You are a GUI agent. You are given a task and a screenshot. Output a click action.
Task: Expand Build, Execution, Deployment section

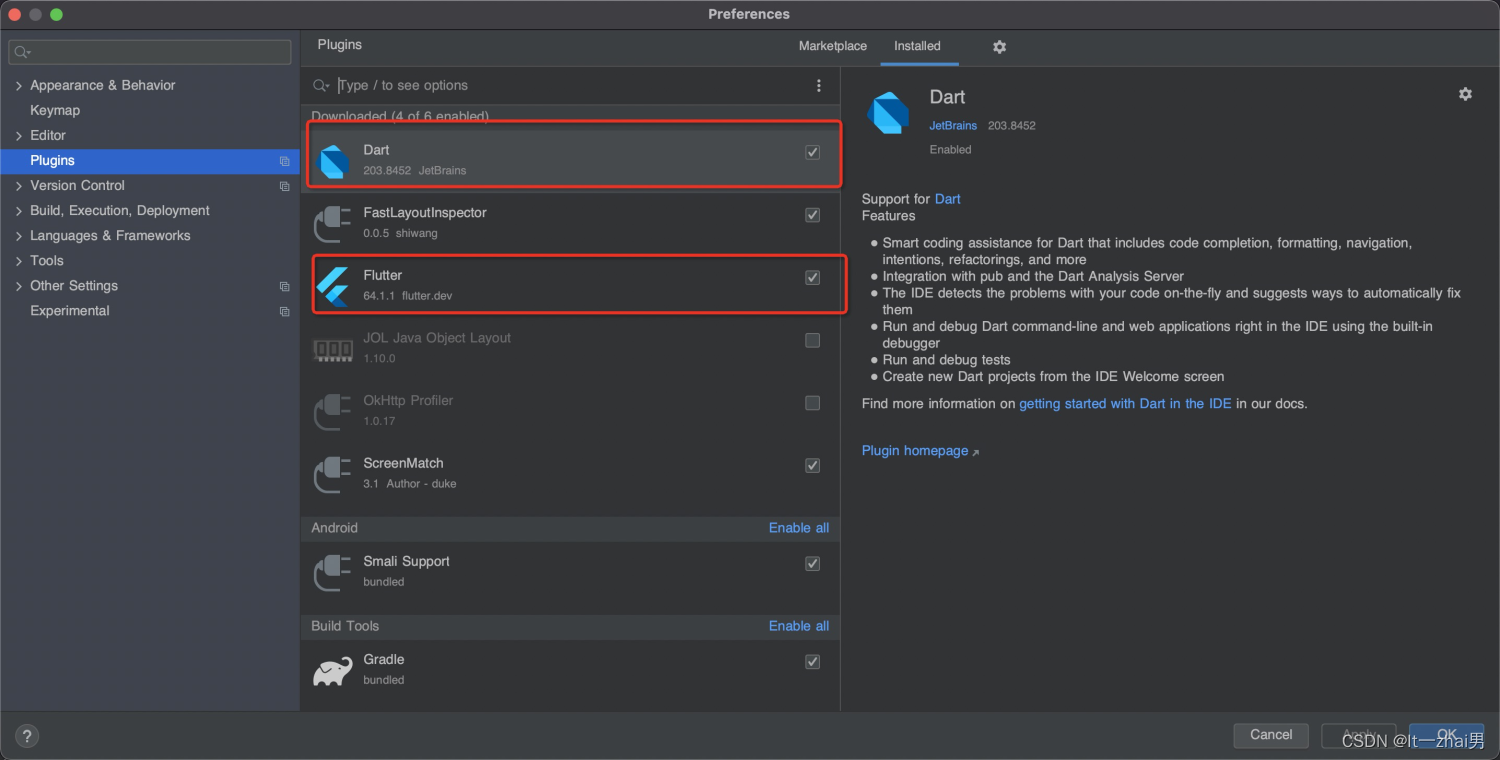tap(19, 211)
